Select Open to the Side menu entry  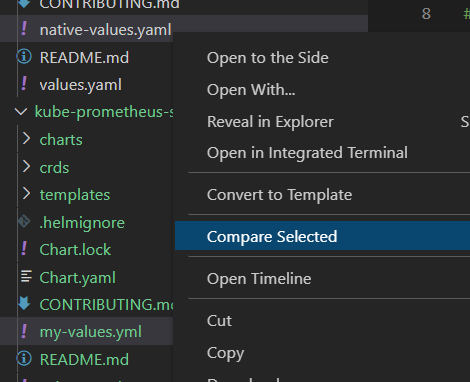coord(268,58)
